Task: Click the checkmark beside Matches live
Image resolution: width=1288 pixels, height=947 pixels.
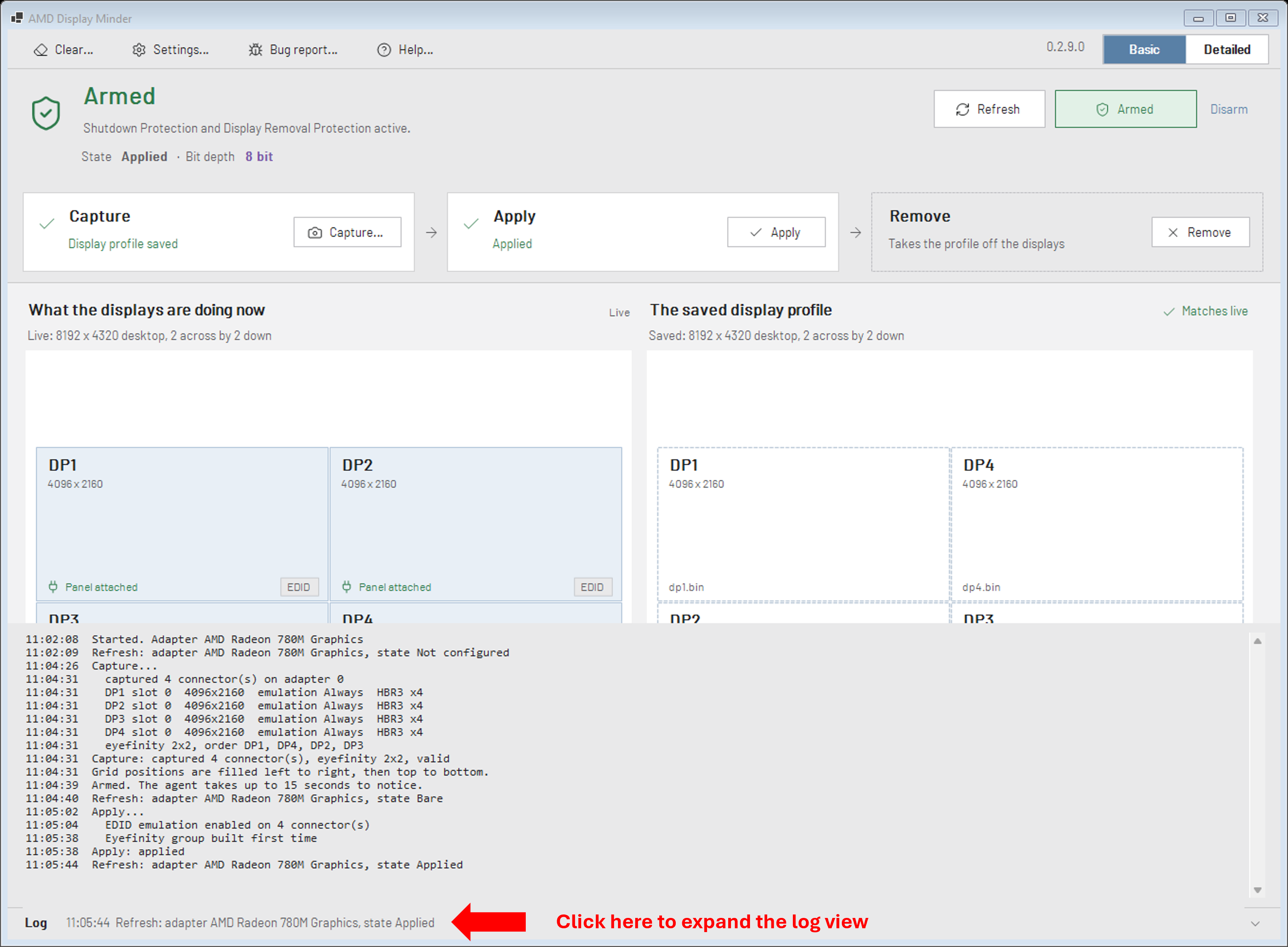Action: (x=1169, y=312)
